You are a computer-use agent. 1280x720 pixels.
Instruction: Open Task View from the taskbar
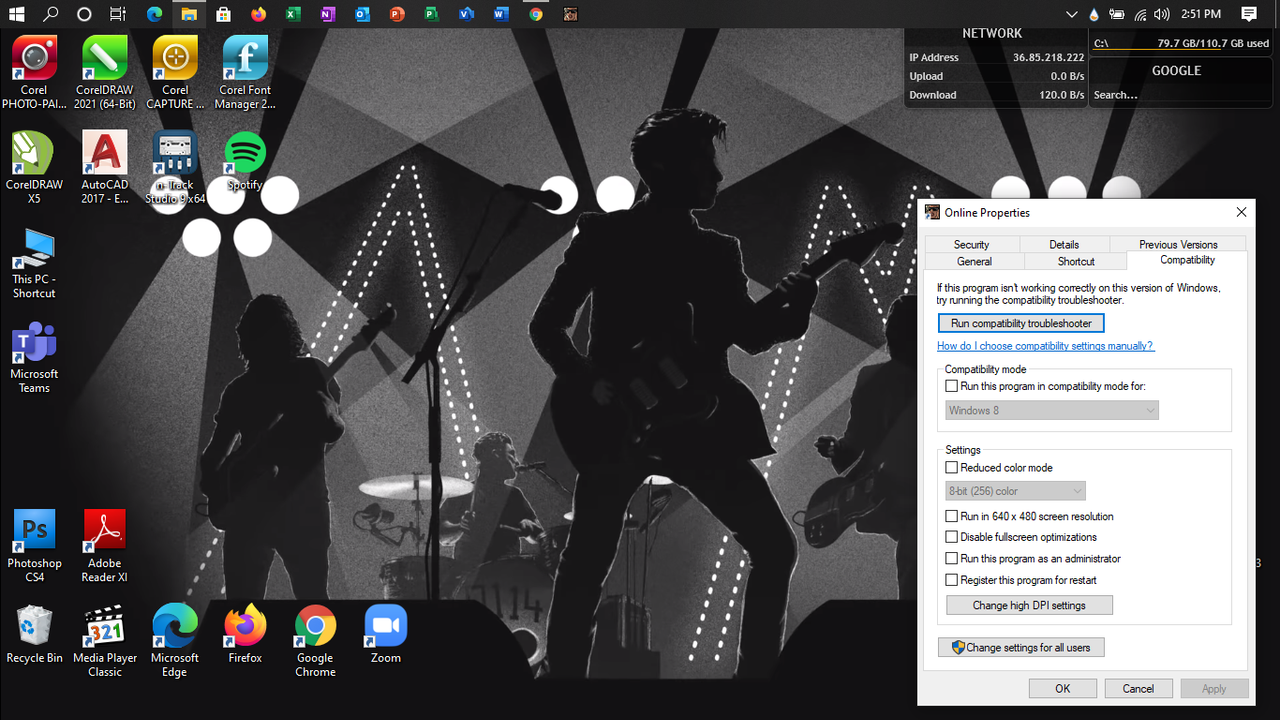tap(118, 14)
